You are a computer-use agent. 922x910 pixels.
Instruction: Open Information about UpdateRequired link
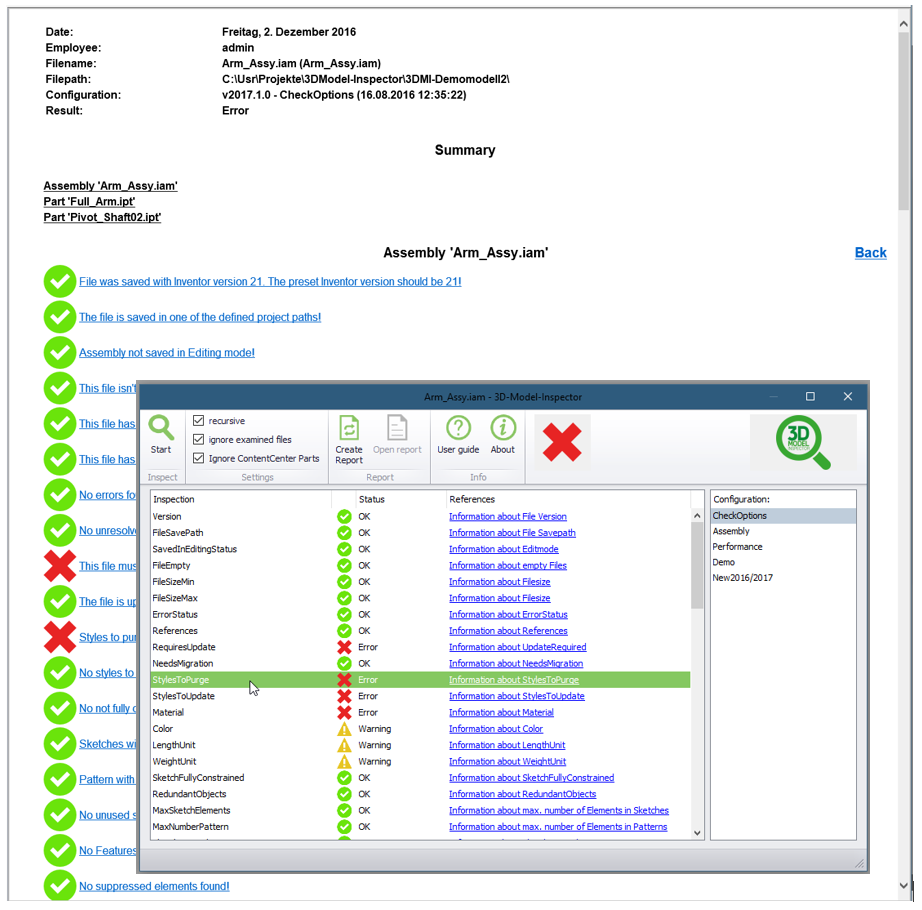click(517, 647)
